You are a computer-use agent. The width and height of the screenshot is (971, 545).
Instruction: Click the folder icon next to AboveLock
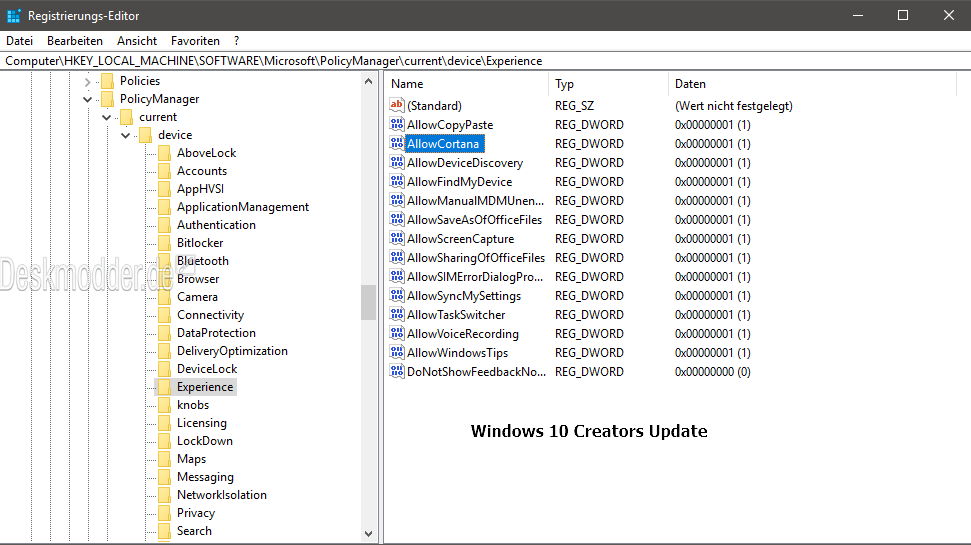(165, 153)
